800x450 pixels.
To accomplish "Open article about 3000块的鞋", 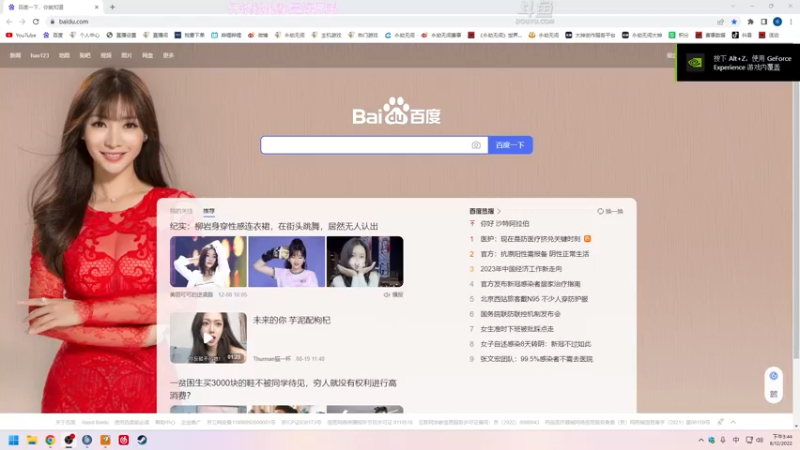I will click(x=283, y=389).
